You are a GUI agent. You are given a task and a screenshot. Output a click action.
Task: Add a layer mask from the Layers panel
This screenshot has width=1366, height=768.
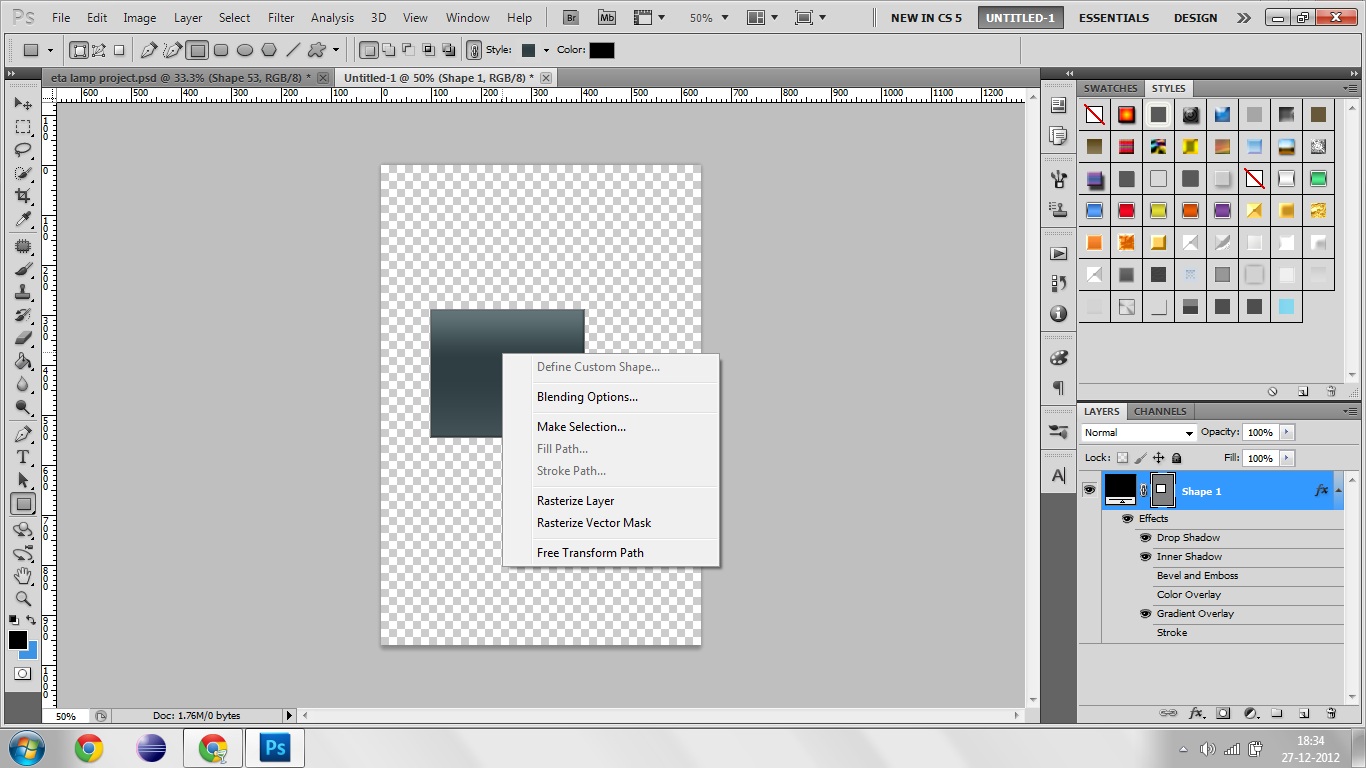point(1223,714)
